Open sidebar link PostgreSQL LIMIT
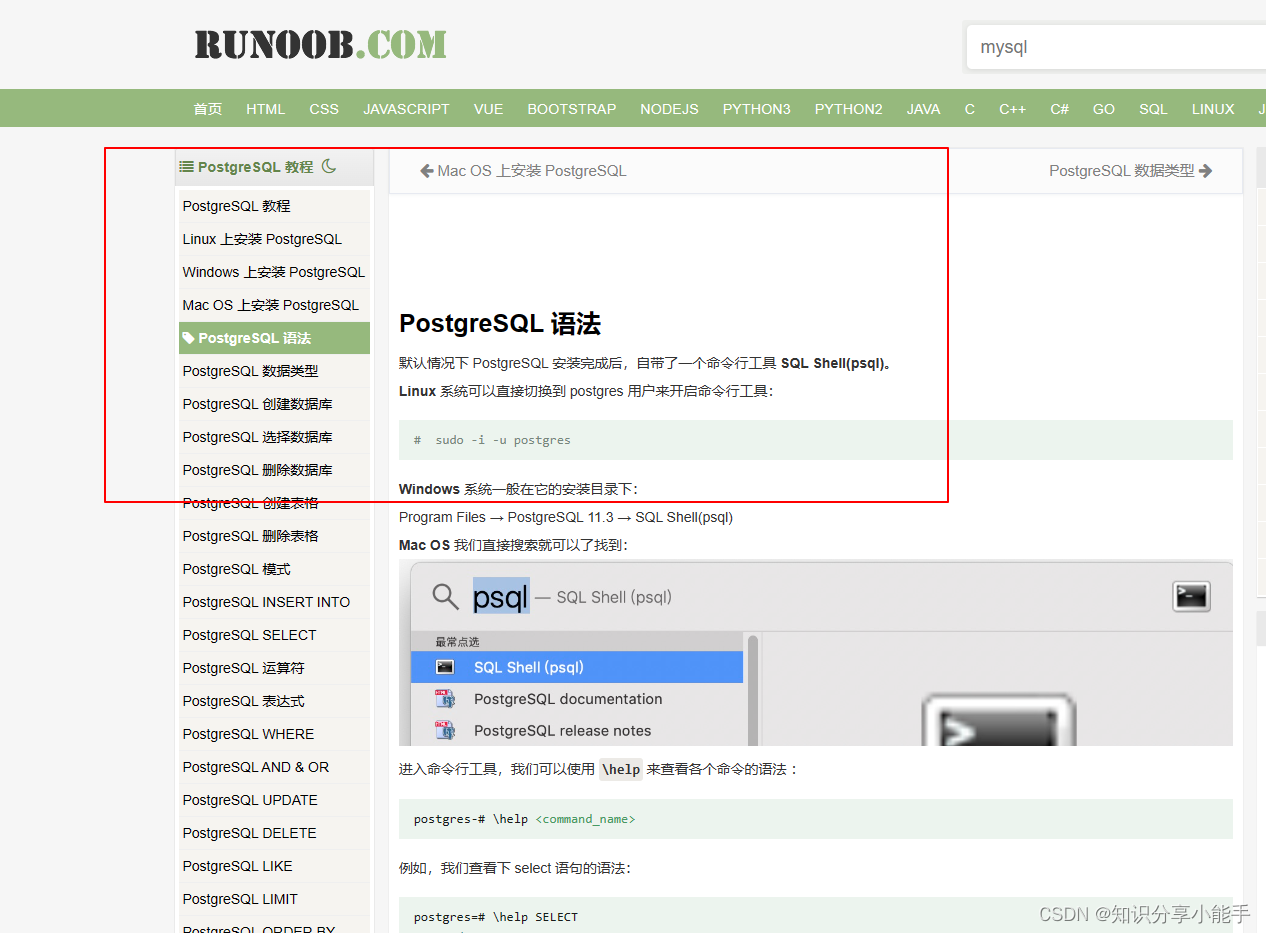This screenshot has width=1266, height=933. [240, 899]
